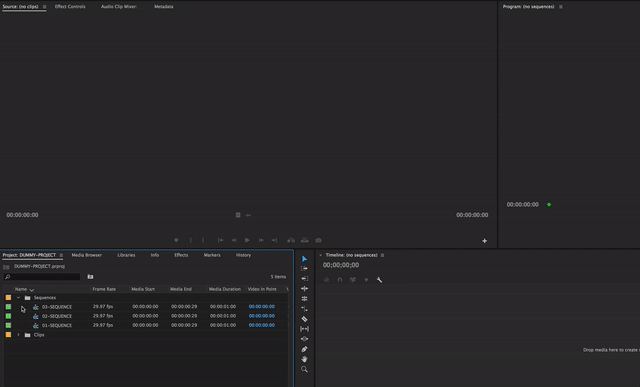Select the Rate Stretch tool
Image resolution: width=640 pixels, height=387 pixels.
[x=304, y=309]
